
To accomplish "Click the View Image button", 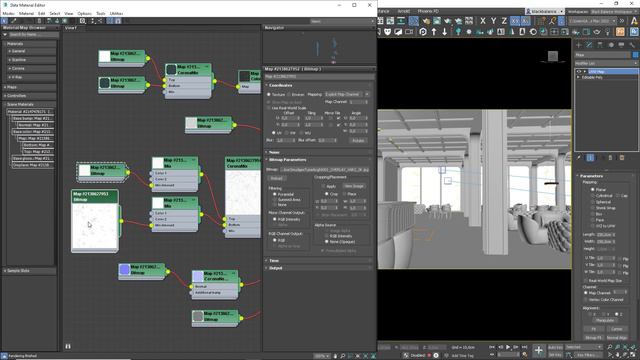I will 354,186.
